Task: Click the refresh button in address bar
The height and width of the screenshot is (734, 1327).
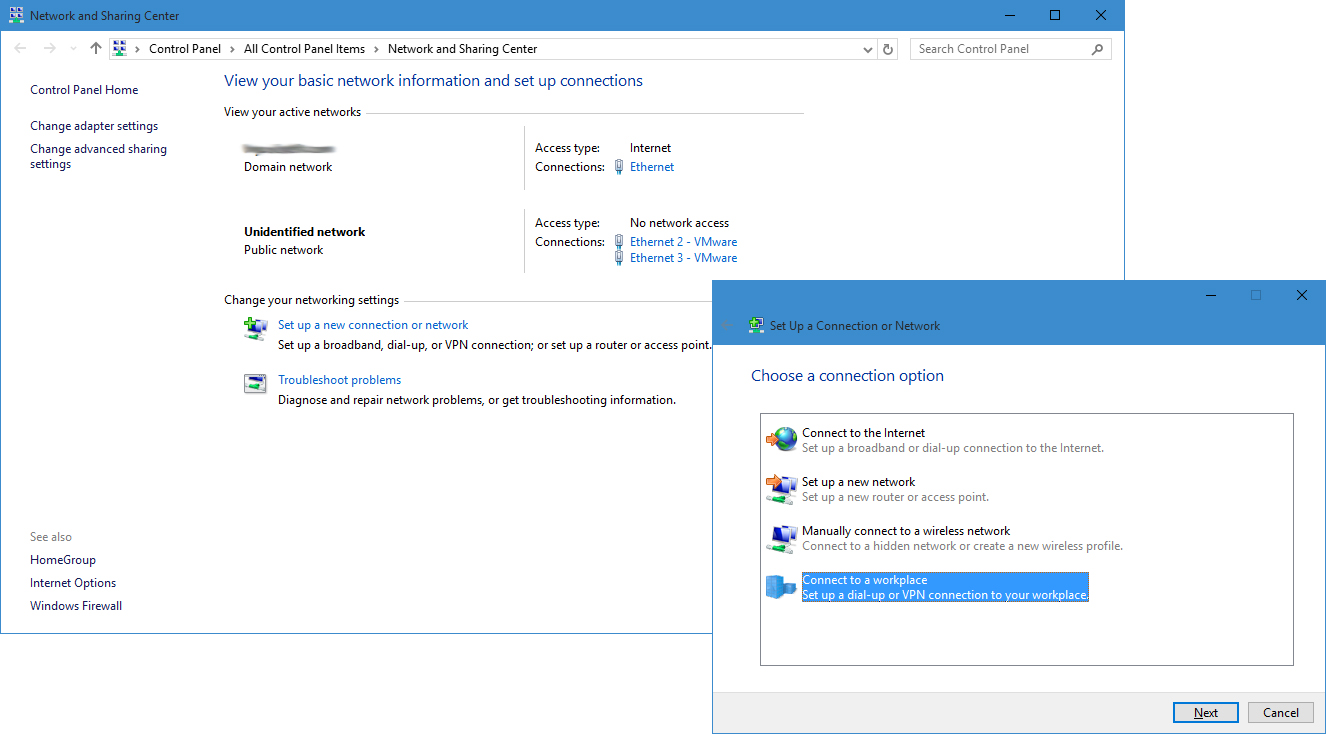Action: tap(889, 49)
